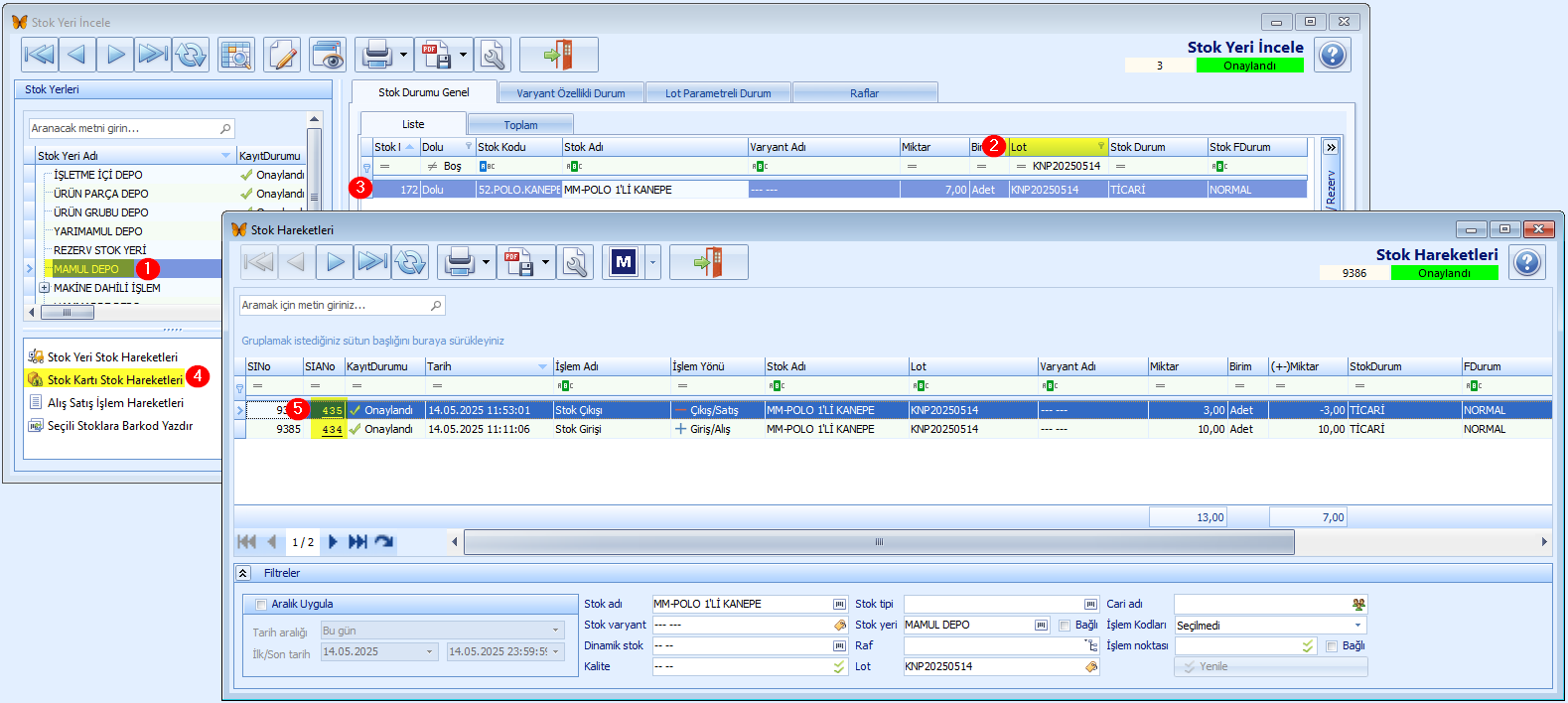Open help in Stok Yeri İncele window

click(x=1333, y=55)
